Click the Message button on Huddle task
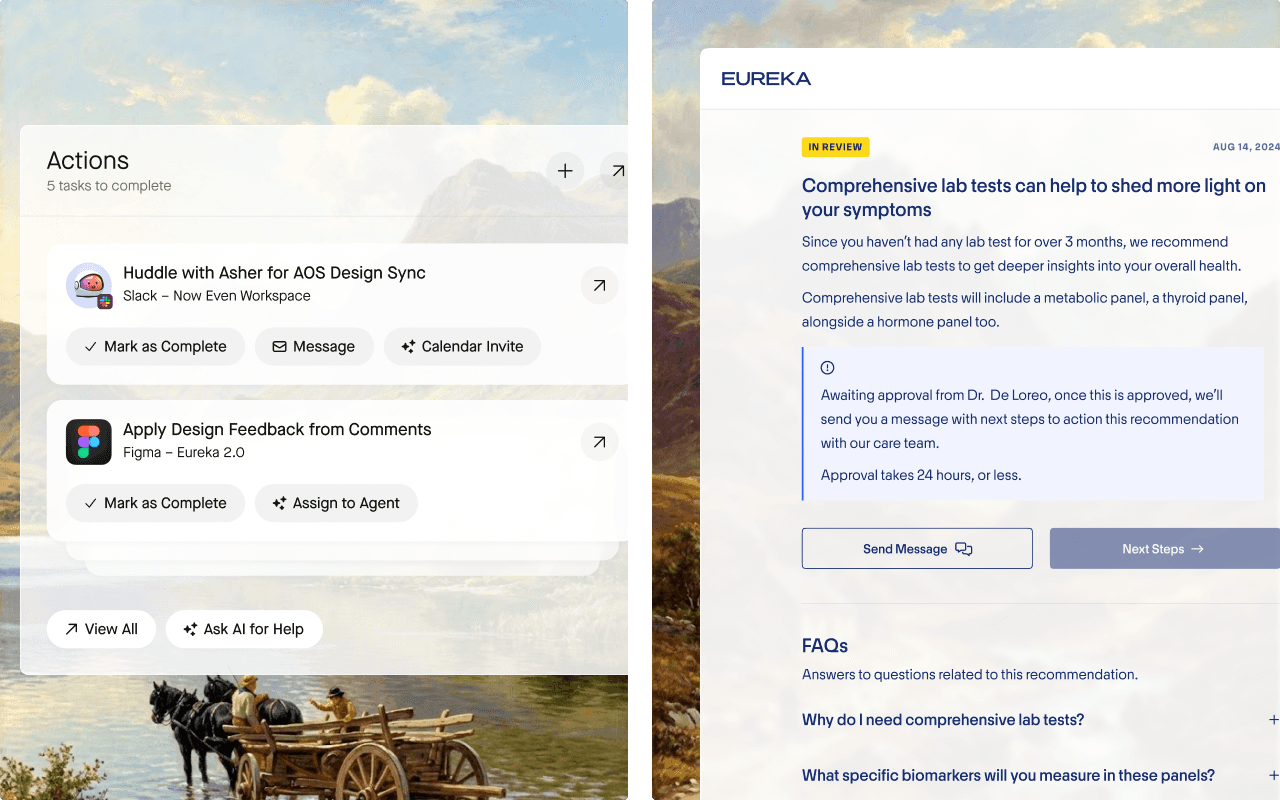1280x800 pixels. click(x=314, y=346)
